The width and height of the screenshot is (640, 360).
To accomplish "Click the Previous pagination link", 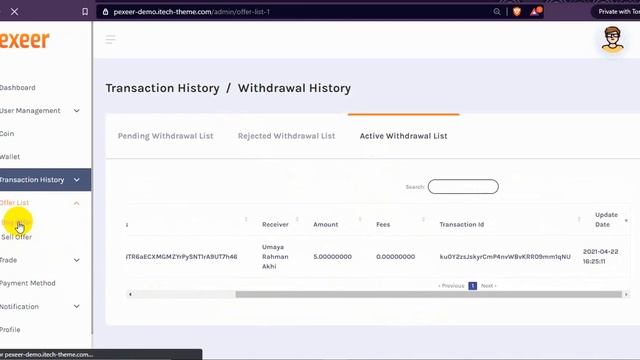I will [451, 286].
